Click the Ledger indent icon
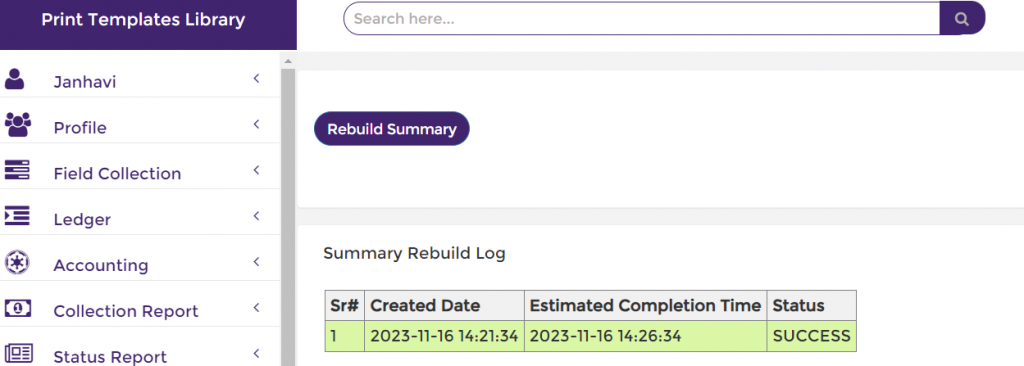The height and width of the screenshot is (366, 1024). pos(17,216)
